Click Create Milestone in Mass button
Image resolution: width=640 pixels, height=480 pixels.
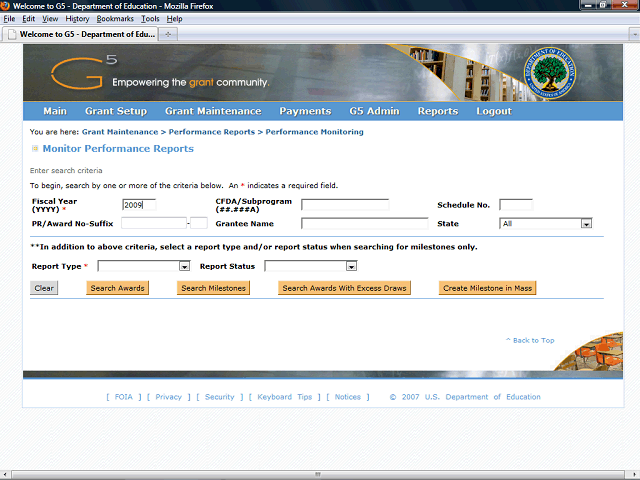(487, 288)
